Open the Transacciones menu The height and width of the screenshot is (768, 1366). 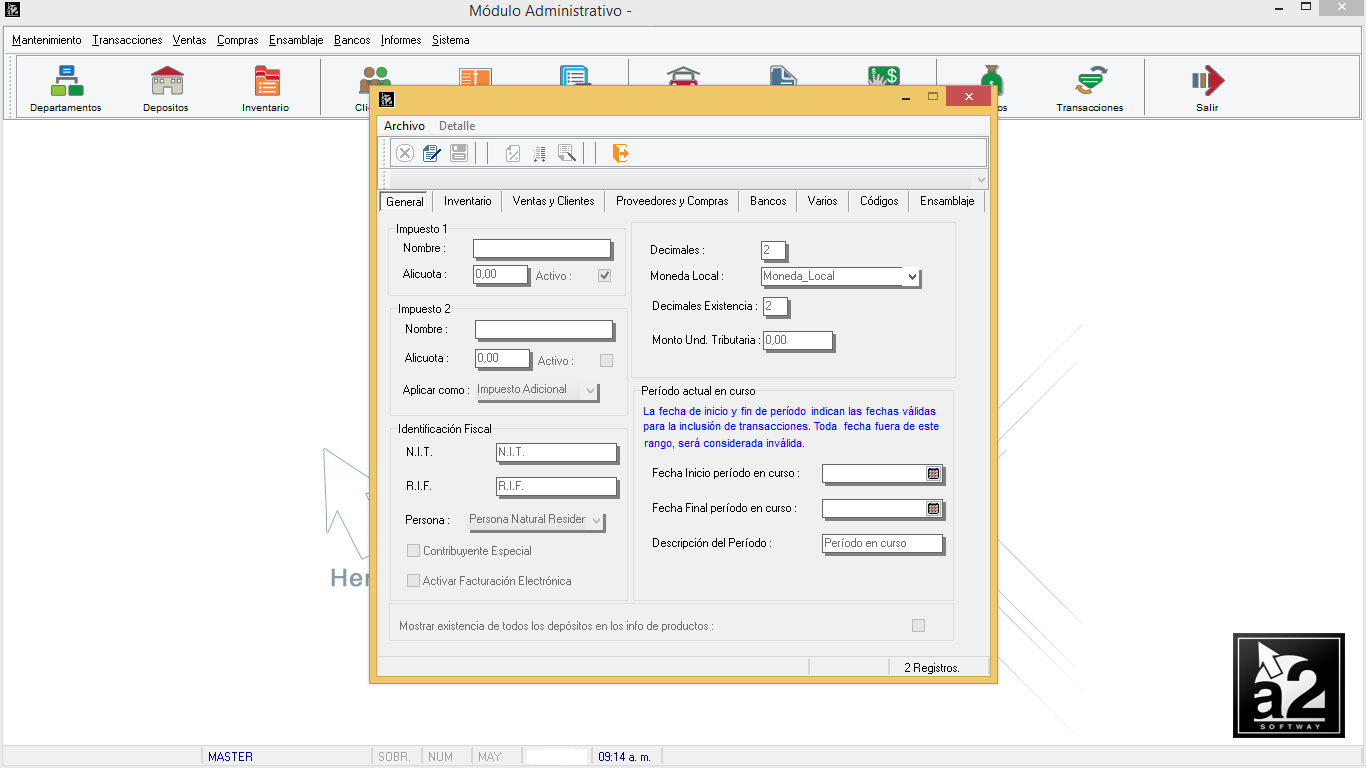[127, 40]
